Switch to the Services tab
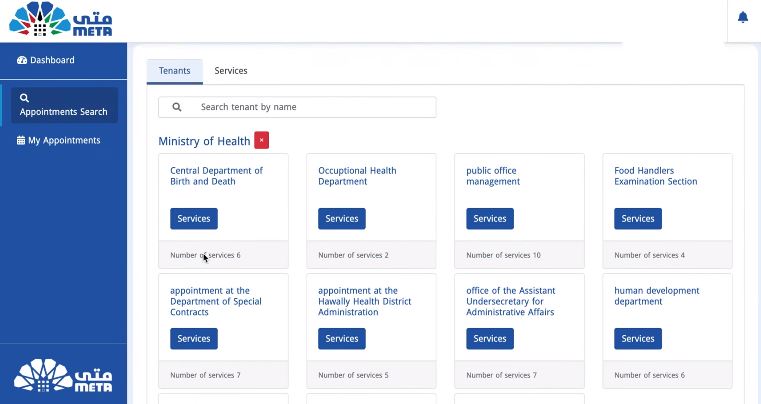This screenshot has height=404, width=761. click(231, 71)
